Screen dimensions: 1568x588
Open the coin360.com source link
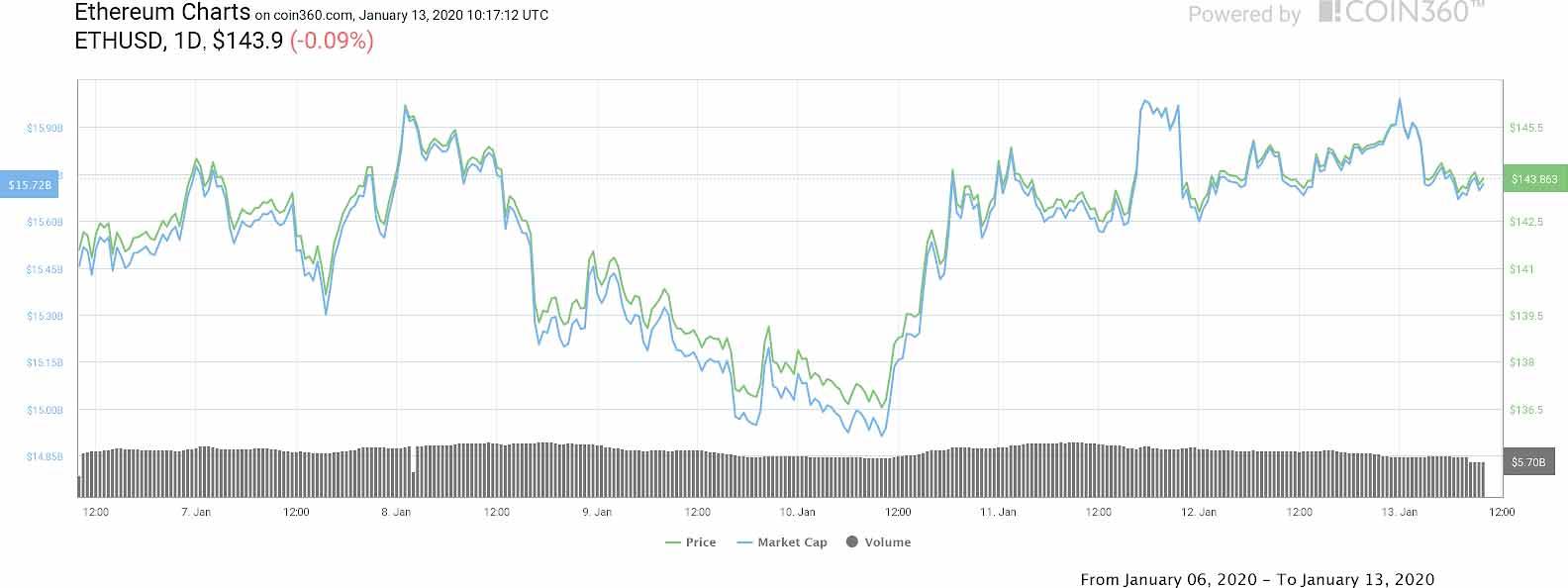click(x=313, y=16)
